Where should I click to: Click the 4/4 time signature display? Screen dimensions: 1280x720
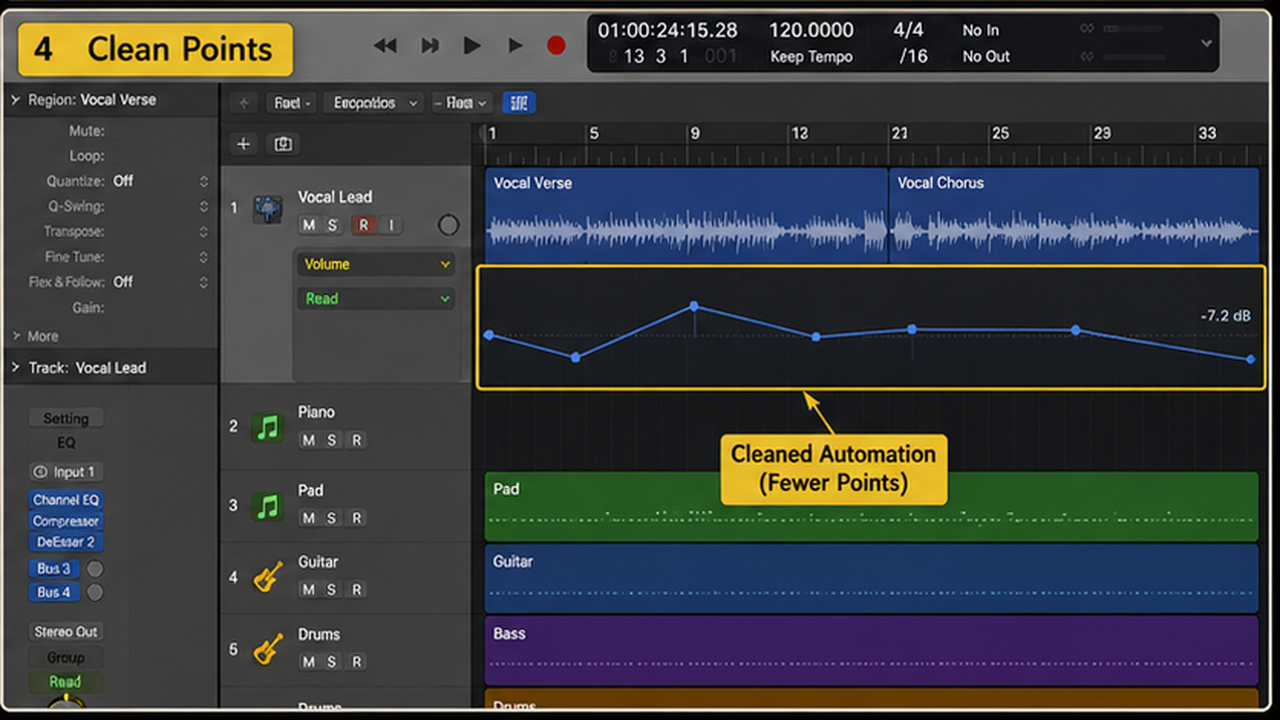[909, 31]
